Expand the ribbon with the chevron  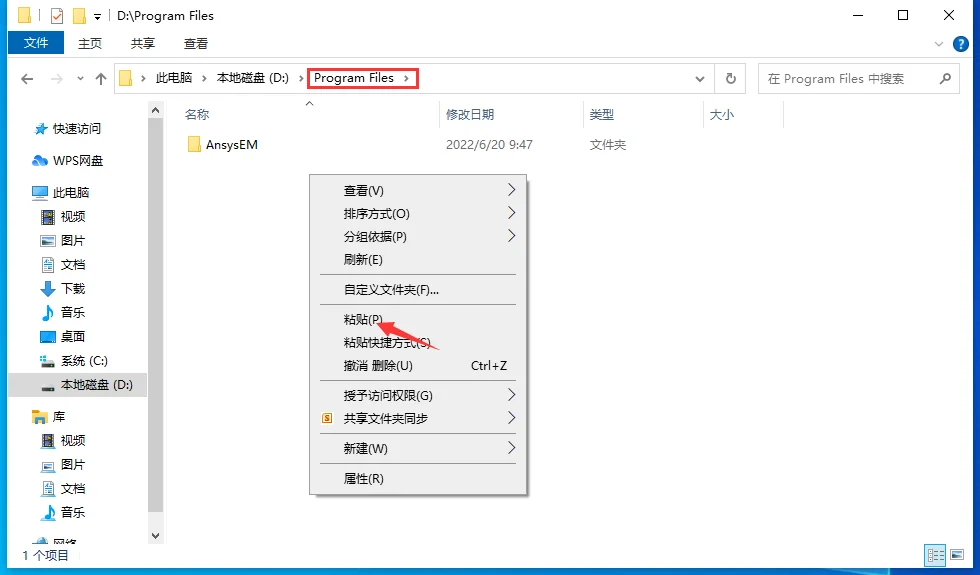938,44
